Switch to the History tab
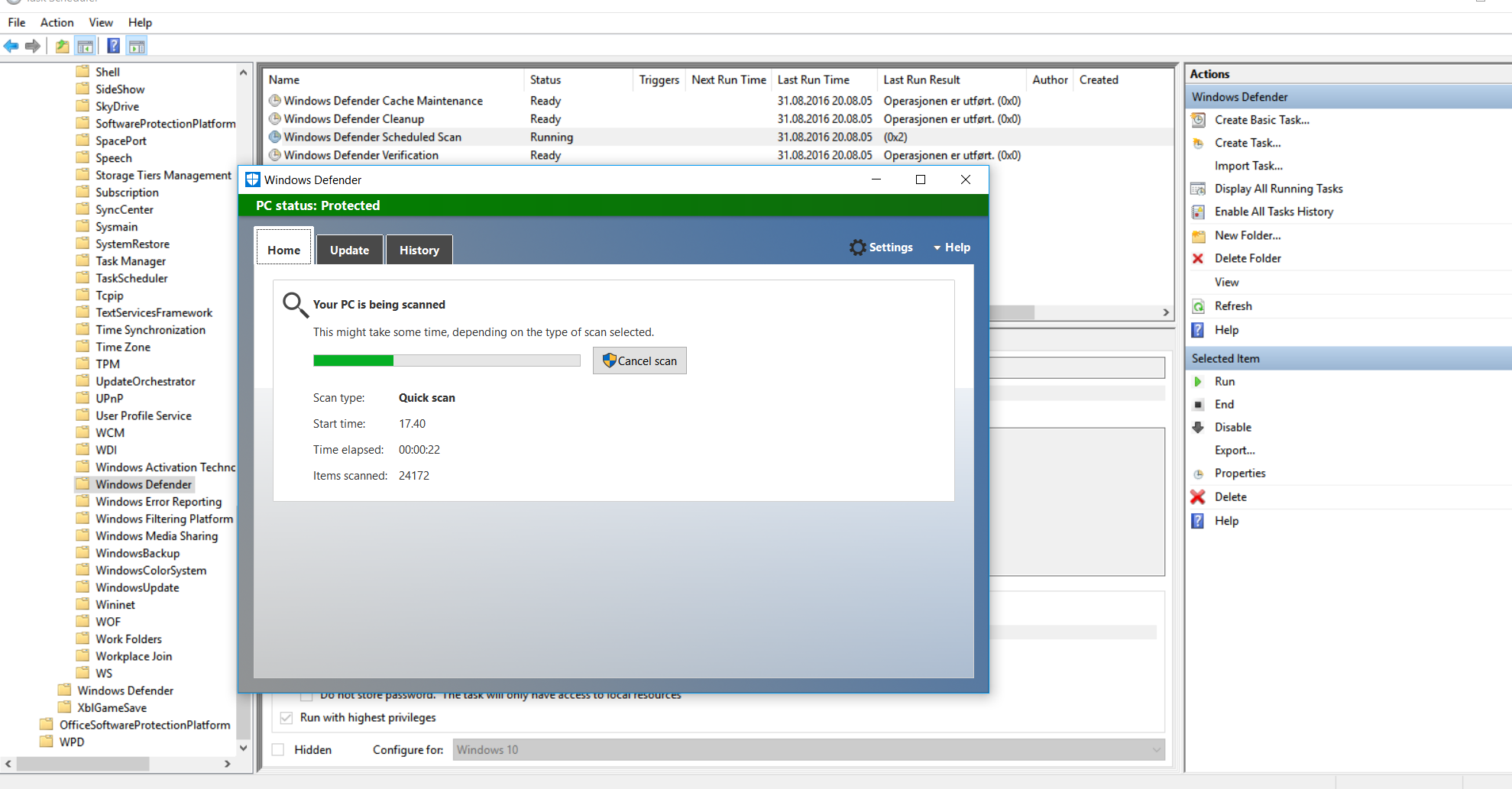The width and height of the screenshot is (1512, 789). coord(419,250)
